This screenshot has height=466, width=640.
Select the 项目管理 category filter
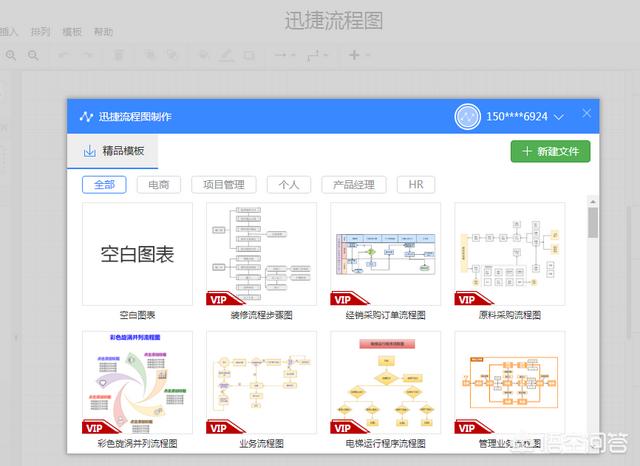tap(224, 185)
